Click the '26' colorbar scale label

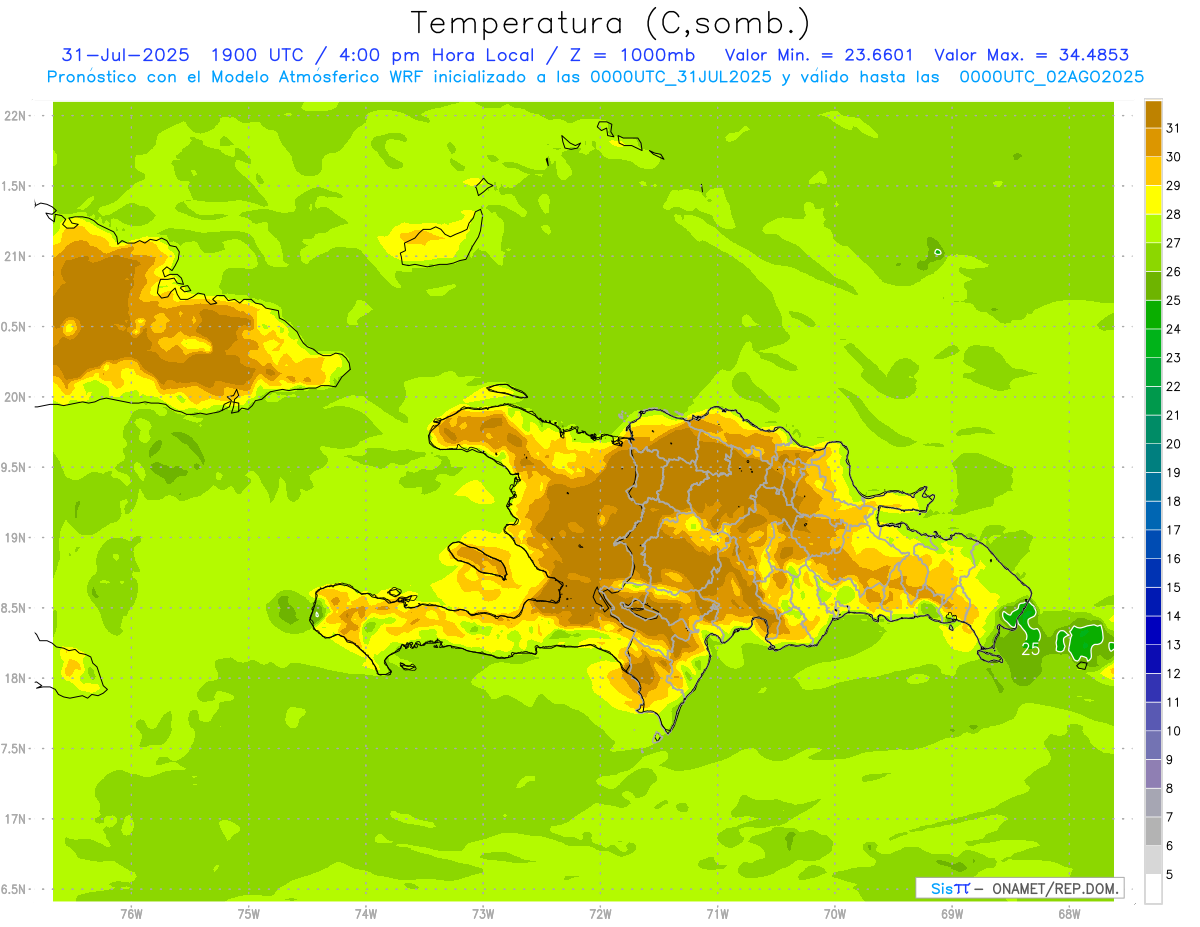pyautogui.click(x=1173, y=272)
